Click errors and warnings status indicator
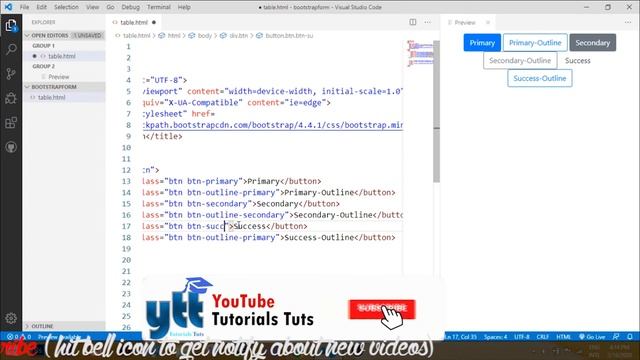The image size is (640, 360). (19, 337)
